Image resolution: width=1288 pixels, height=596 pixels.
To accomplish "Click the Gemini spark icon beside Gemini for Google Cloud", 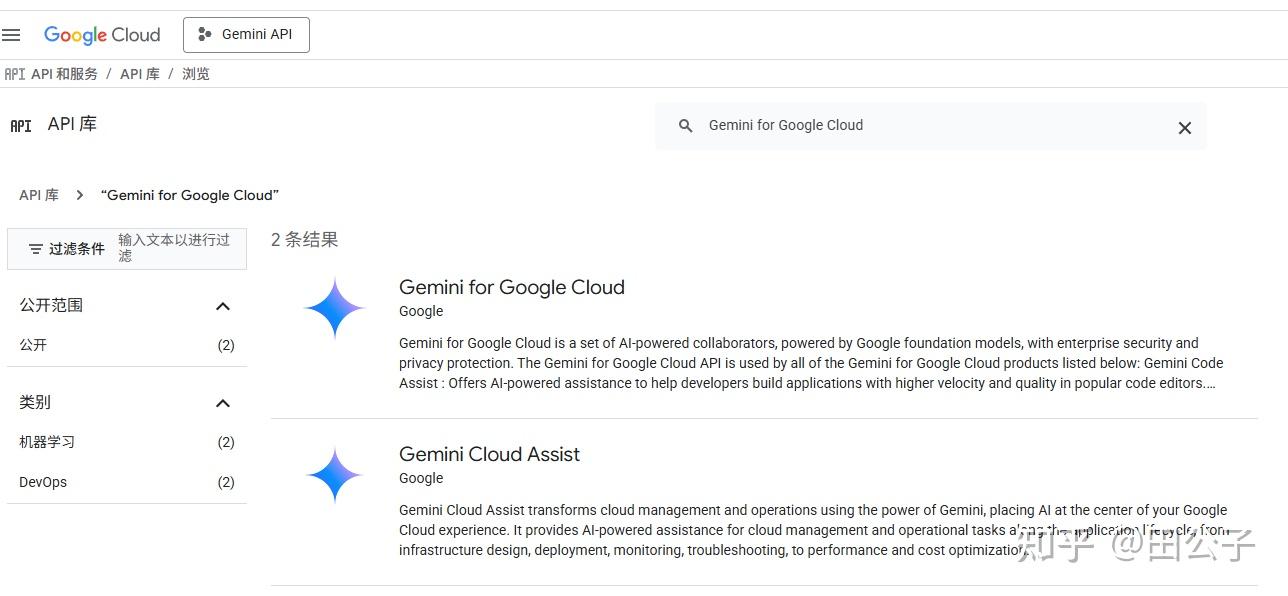I will 334,307.
